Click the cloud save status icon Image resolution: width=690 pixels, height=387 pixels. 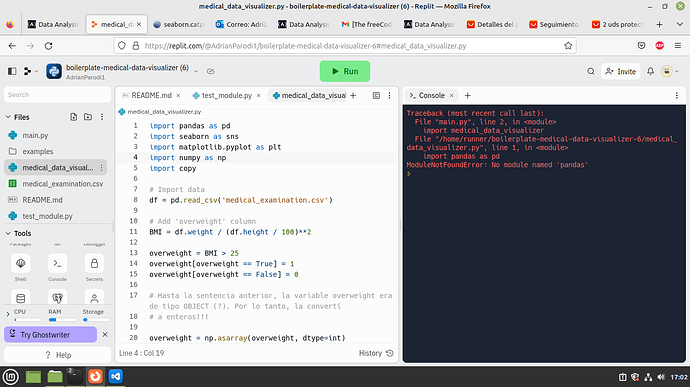pos(211,71)
